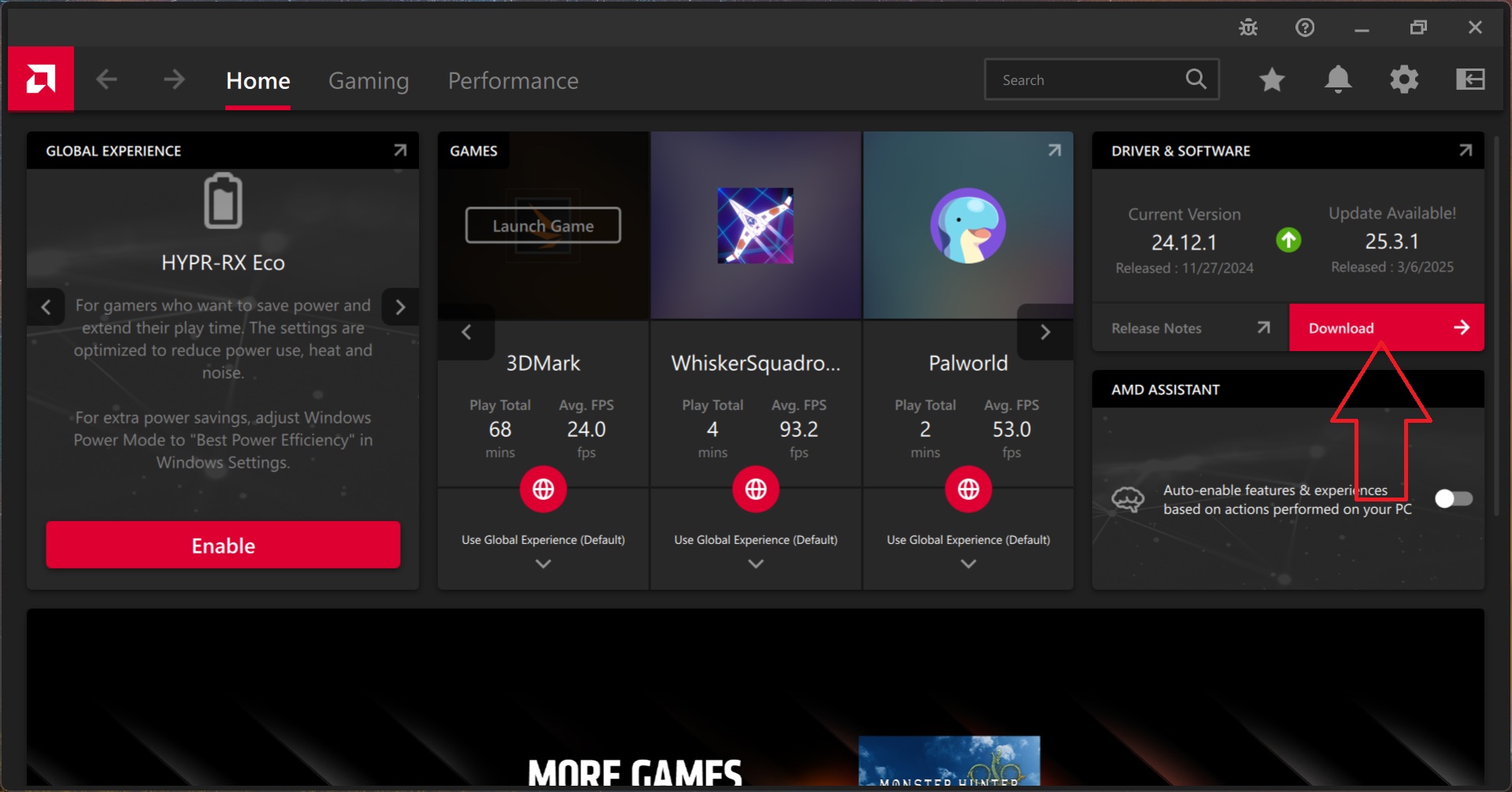Download driver update 25.3.1
Viewport: 1512px width, 792px height.
pyautogui.click(x=1386, y=328)
